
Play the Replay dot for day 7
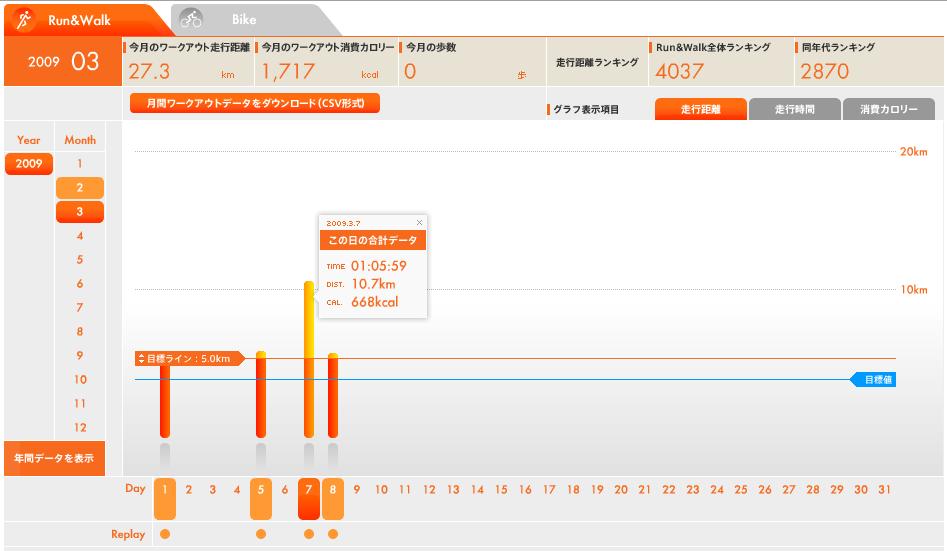coord(309,534)
